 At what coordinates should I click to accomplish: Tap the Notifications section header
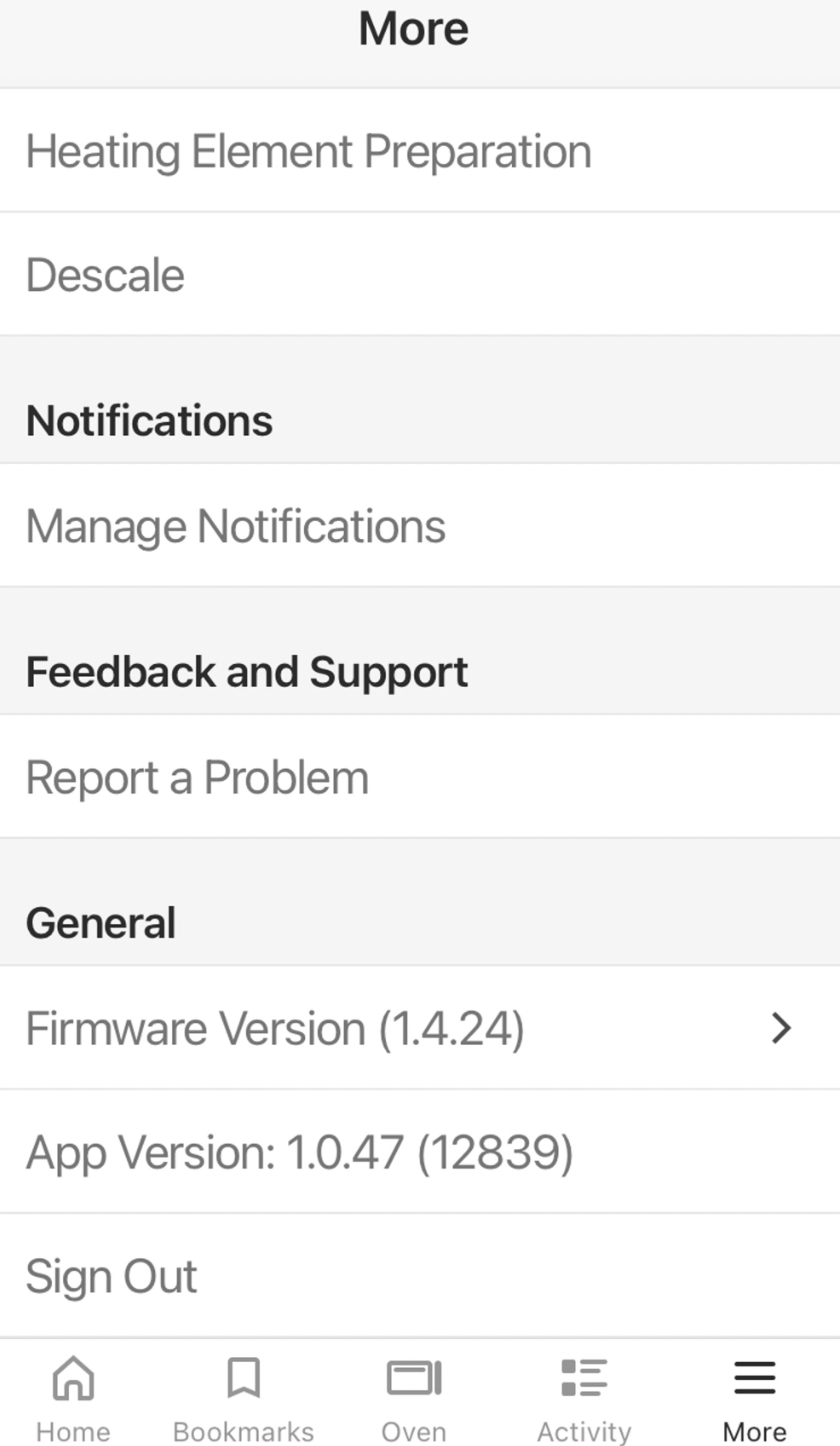(x=149, y=421)
